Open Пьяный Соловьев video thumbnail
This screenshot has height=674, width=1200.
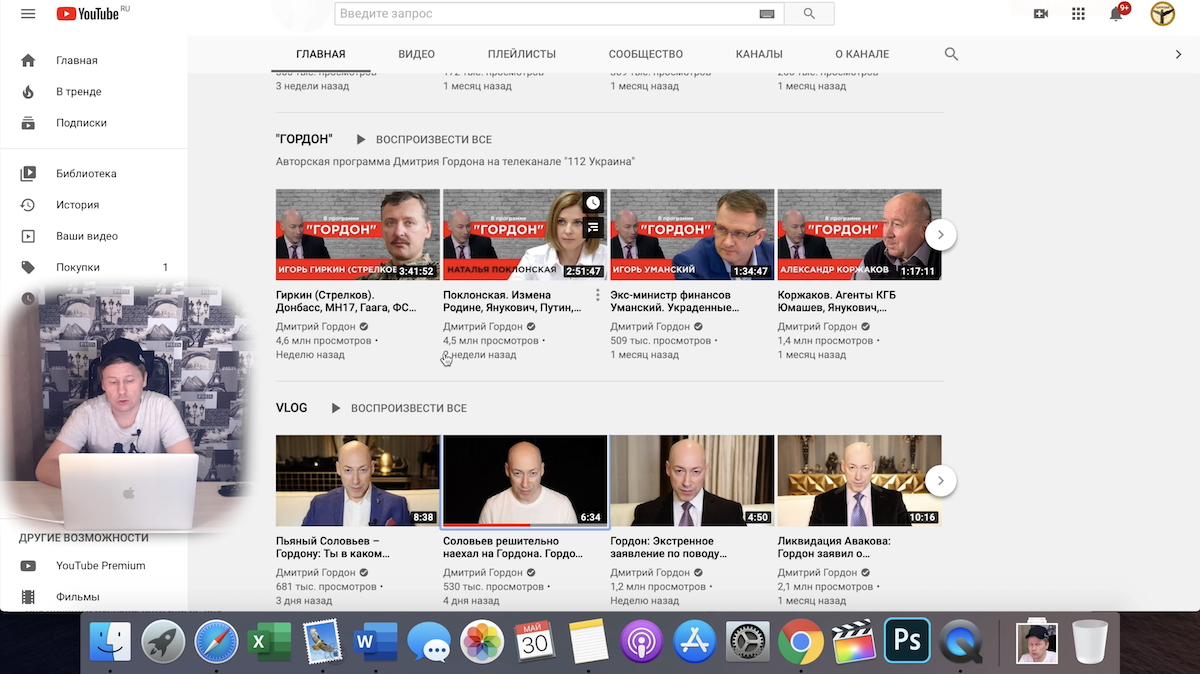[x=358, y=481]
